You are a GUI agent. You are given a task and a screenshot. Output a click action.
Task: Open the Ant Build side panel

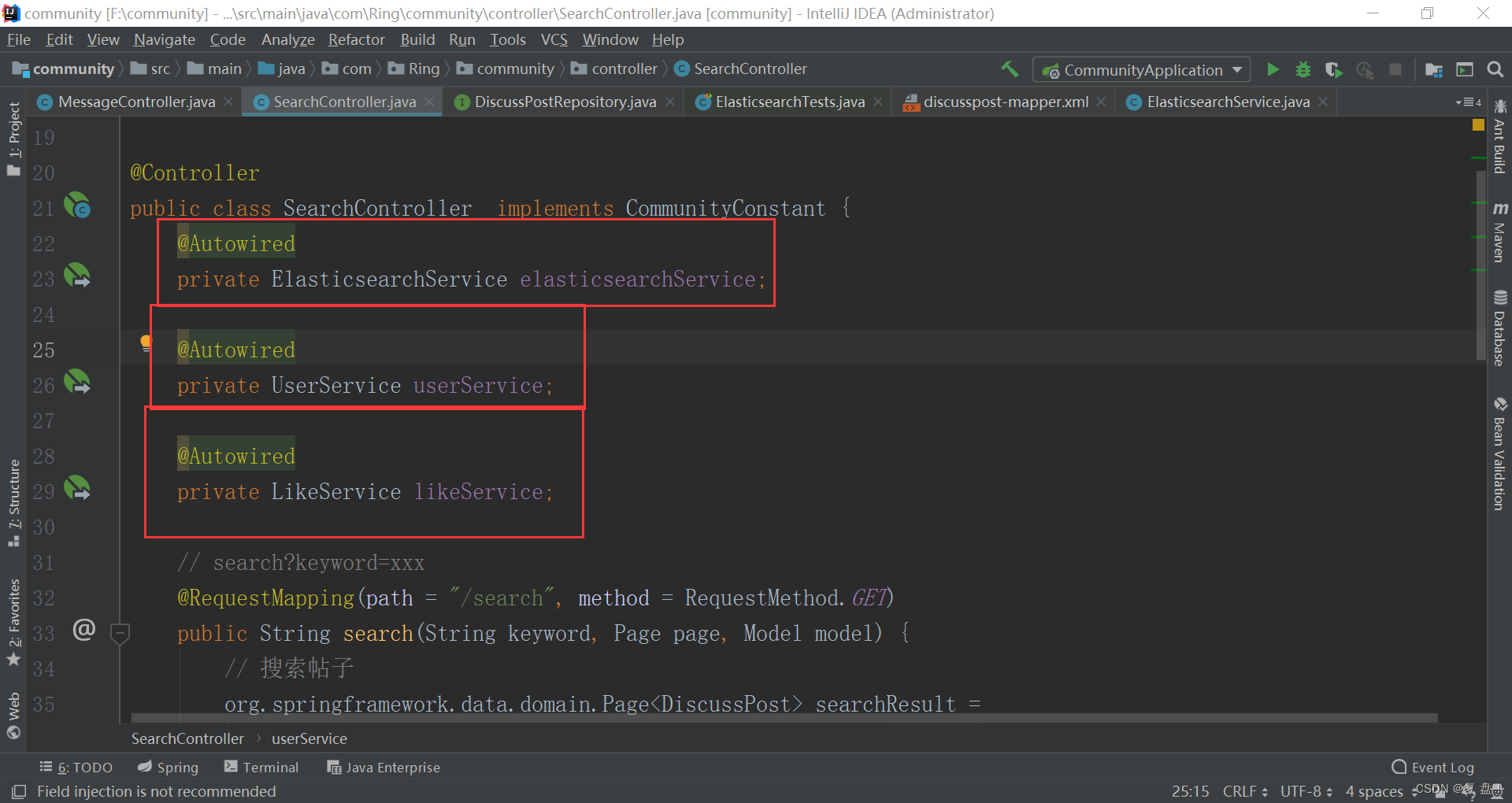[x=1499, y=136]
